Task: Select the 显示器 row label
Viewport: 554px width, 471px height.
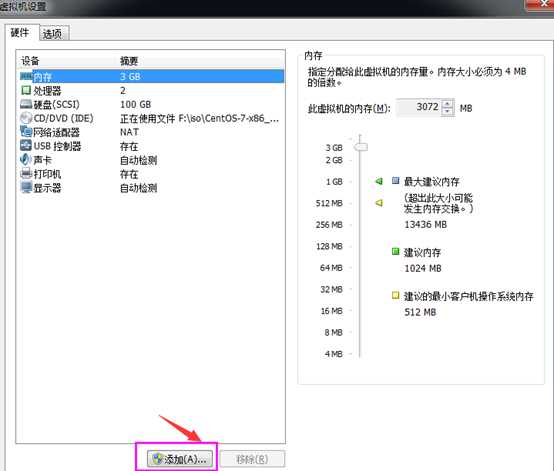Action: pyautogui.click(x=47, y=188)
